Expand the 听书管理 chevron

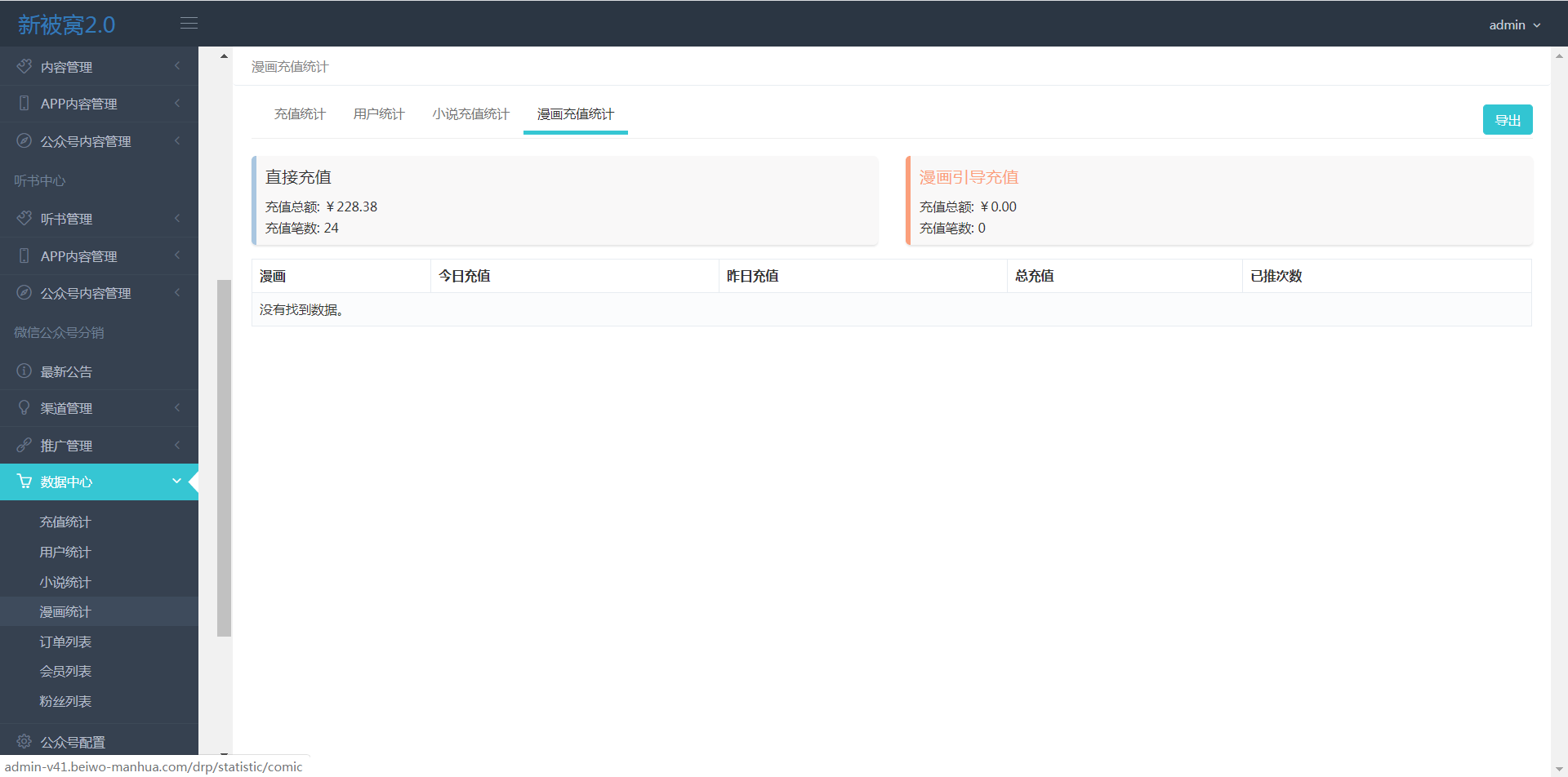click(x=177, y=218)
